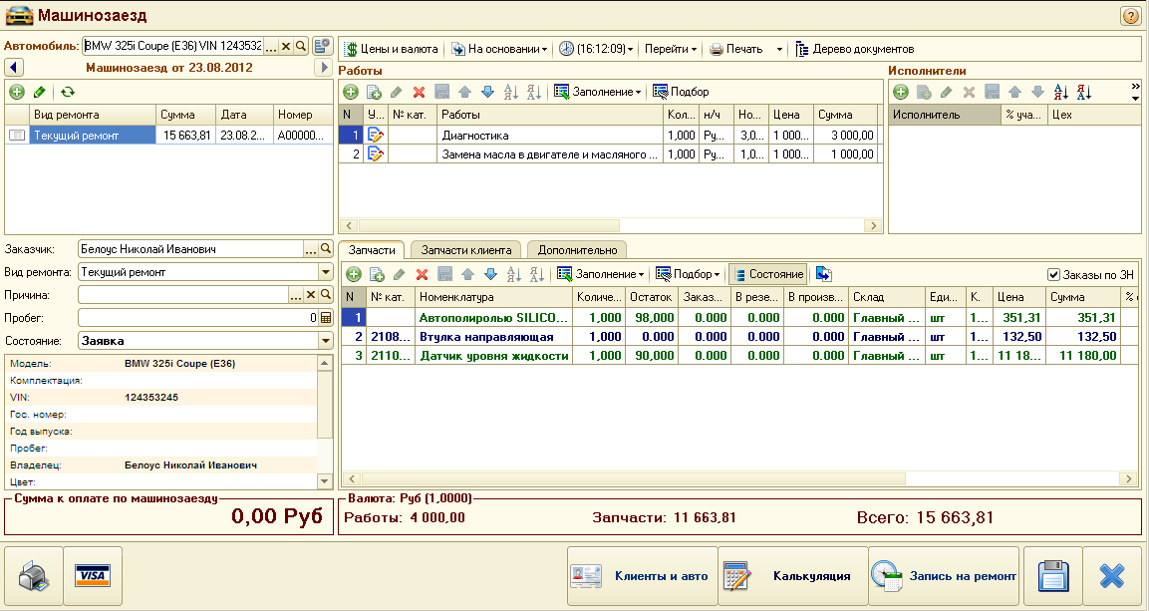
Task: Add a new part in Запчасти toolbar
Action: coord(354,274)
